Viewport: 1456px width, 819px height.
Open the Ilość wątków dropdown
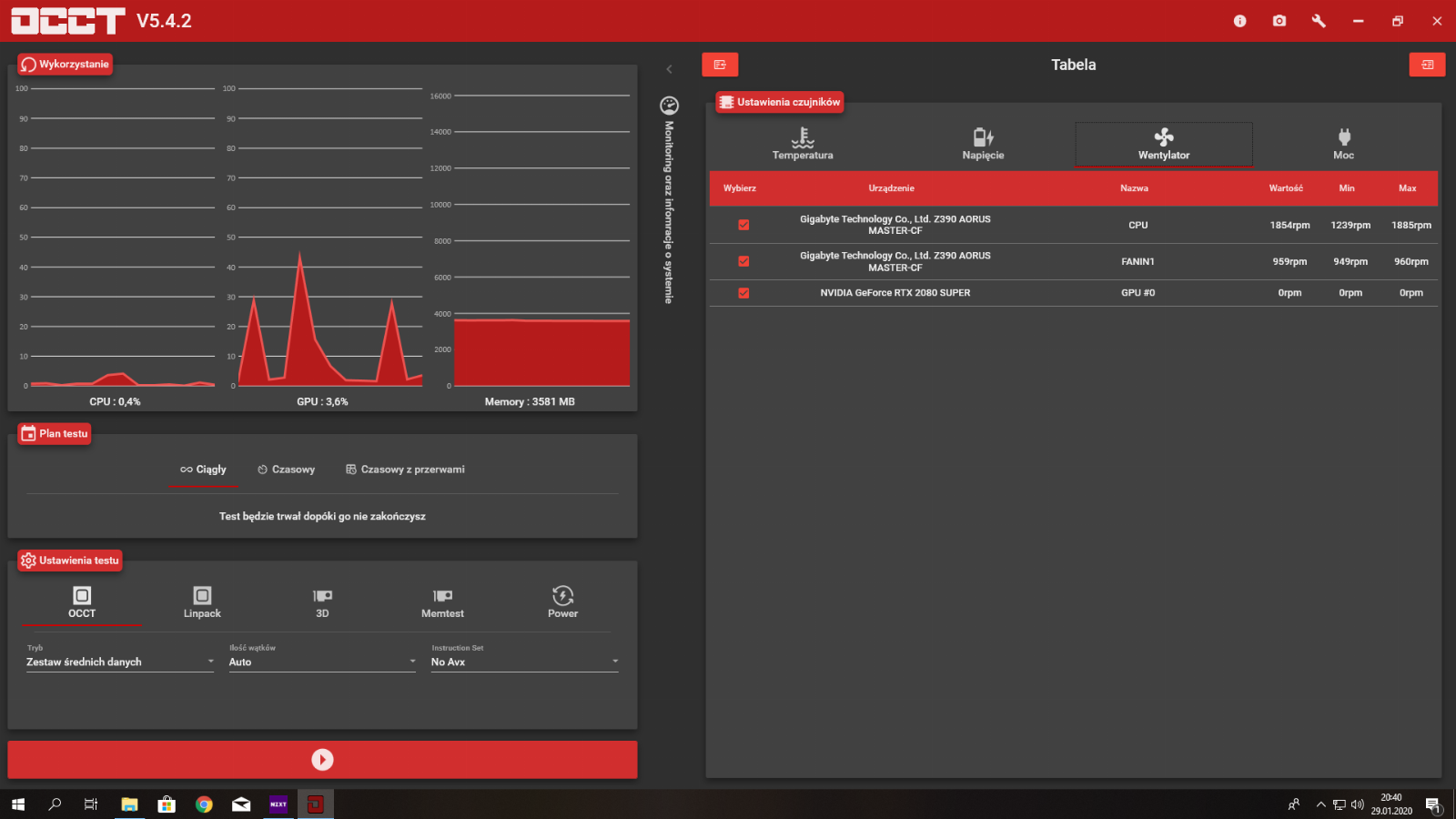pyautogui.click(x=322, y=662)
